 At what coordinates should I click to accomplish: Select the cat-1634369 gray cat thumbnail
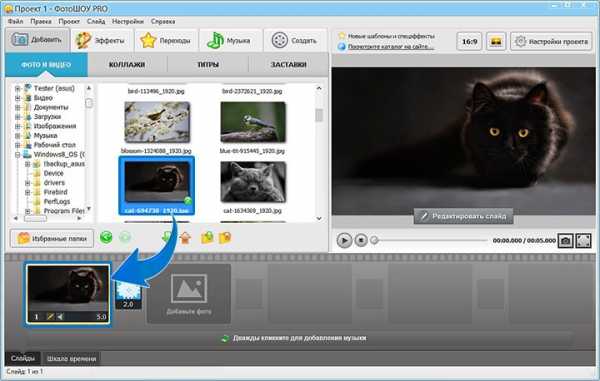(253, 182)
